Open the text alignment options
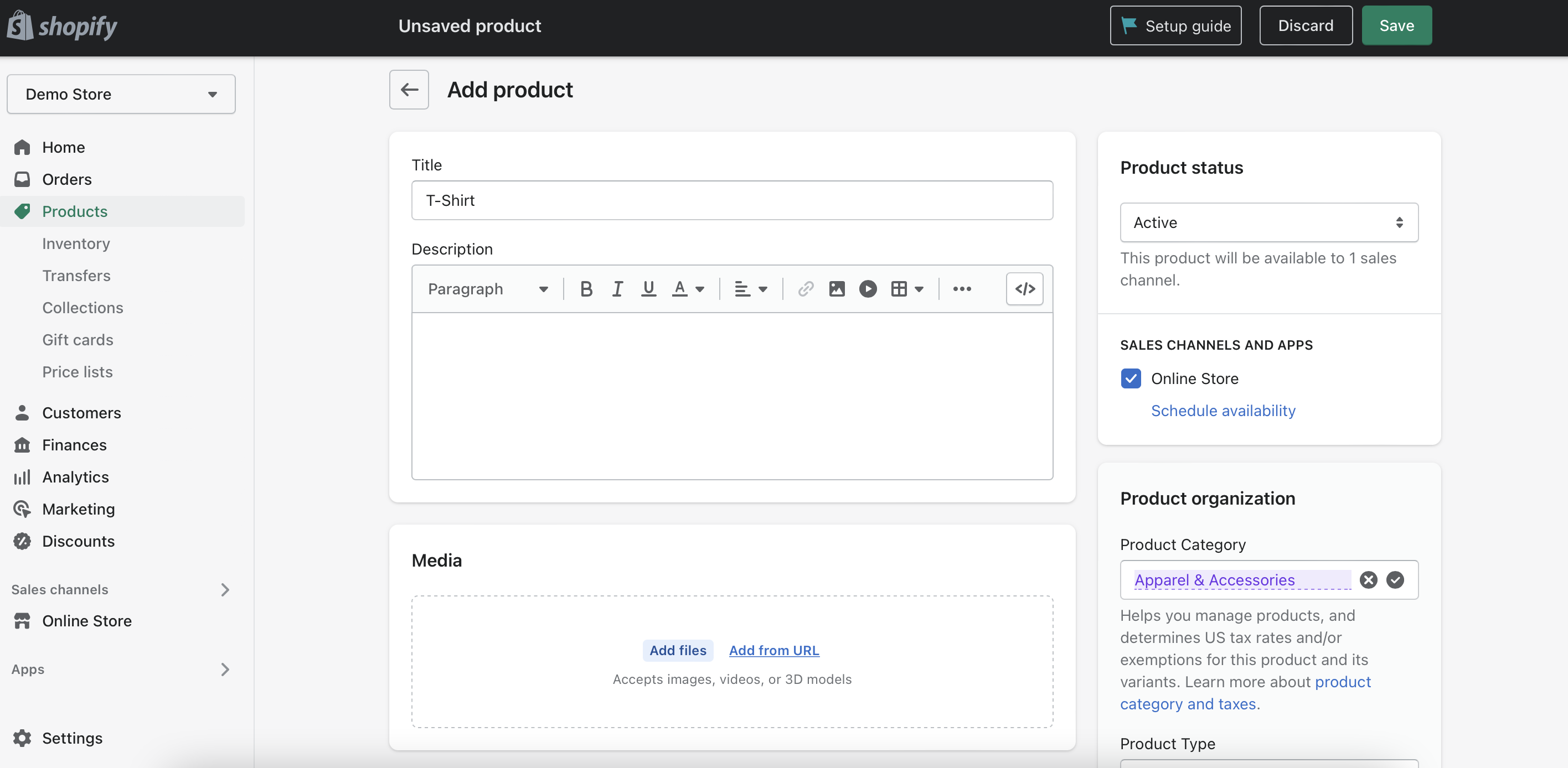Screen dimensions: 1568x768 click(751, 289)
